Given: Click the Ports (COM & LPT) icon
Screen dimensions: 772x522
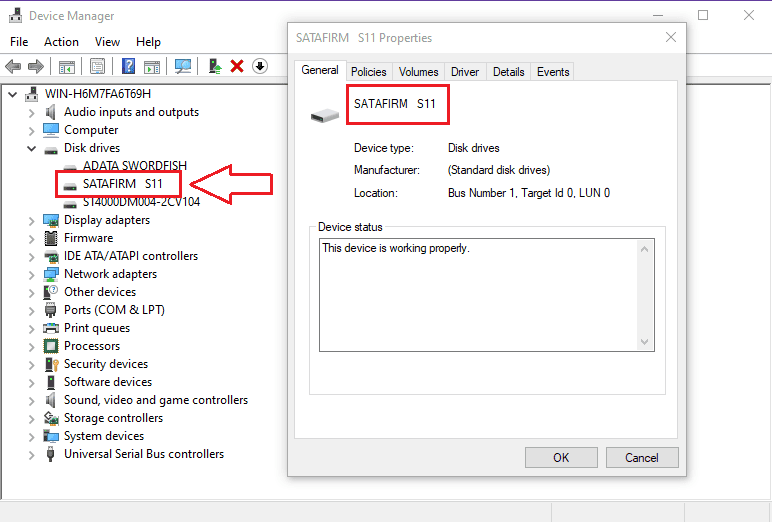Looking at the screenshot, I should [50, 310].
